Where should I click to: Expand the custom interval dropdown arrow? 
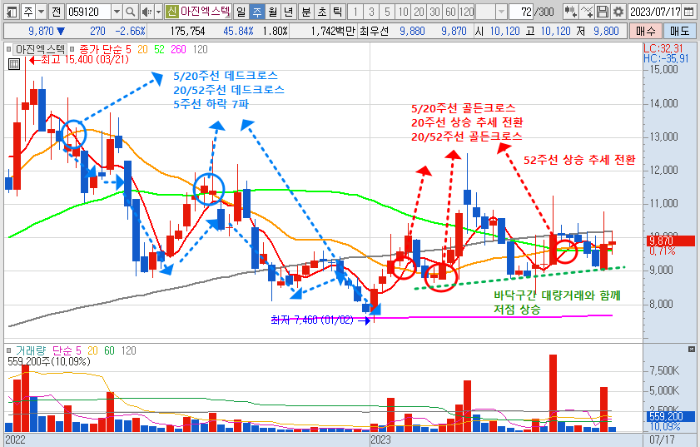501,12
